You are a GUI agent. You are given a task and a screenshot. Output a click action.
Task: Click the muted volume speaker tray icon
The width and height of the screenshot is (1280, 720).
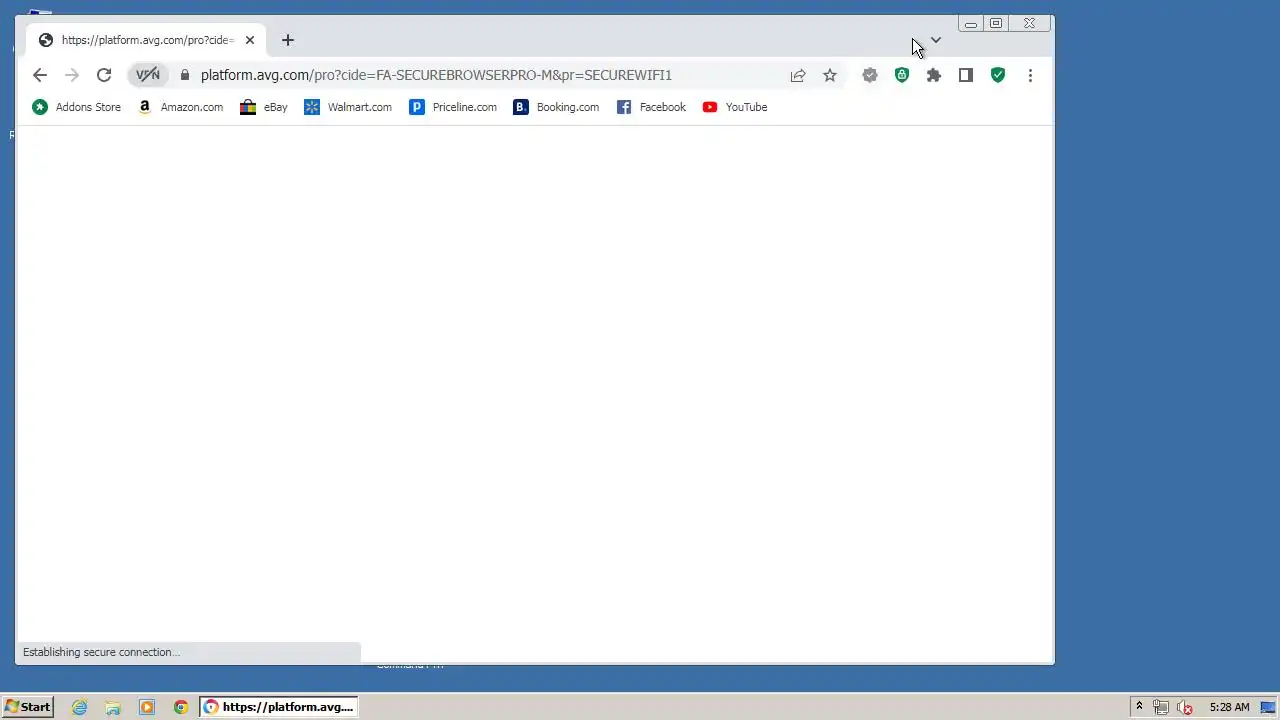[x=1185, y=707]
